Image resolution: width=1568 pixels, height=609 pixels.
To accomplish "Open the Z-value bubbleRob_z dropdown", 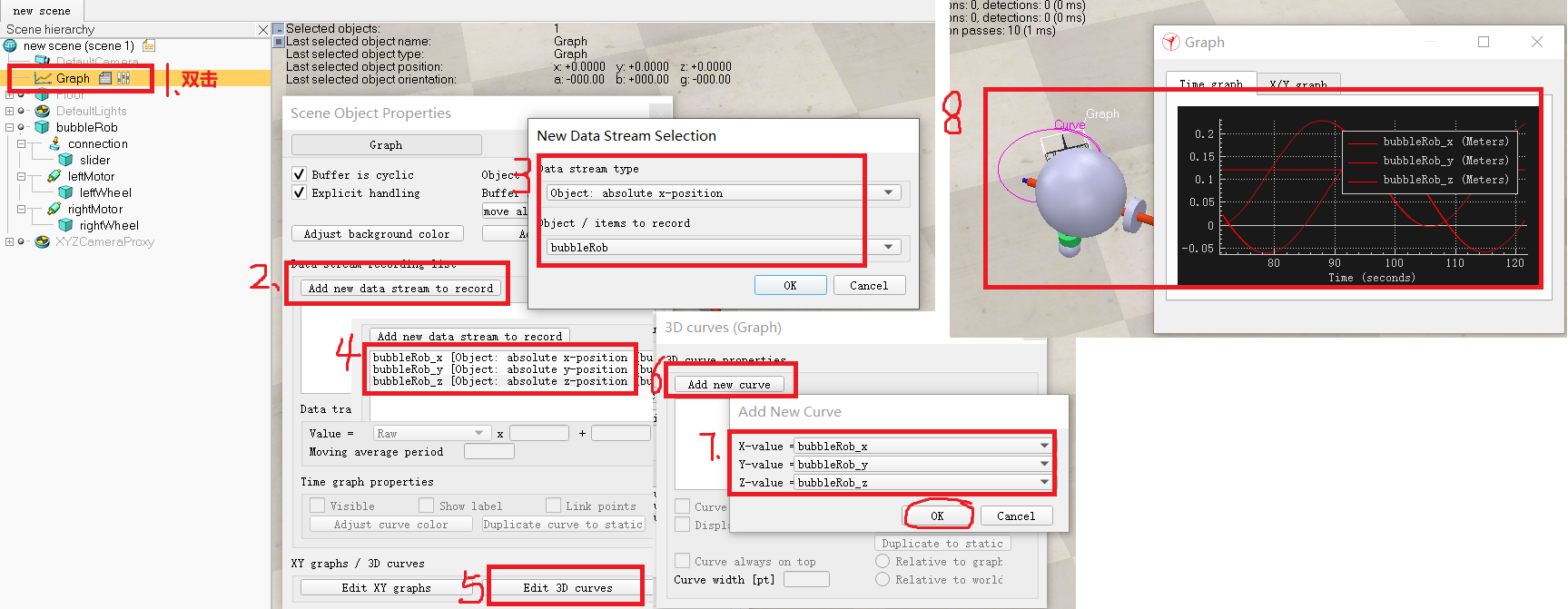I will point(923,482).
